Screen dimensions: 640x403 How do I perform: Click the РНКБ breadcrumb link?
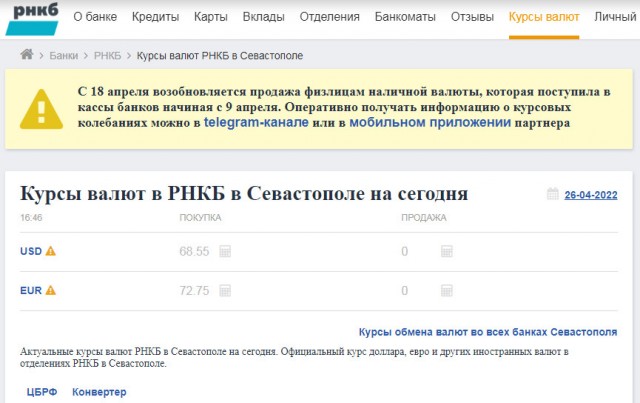click(108, 56)
